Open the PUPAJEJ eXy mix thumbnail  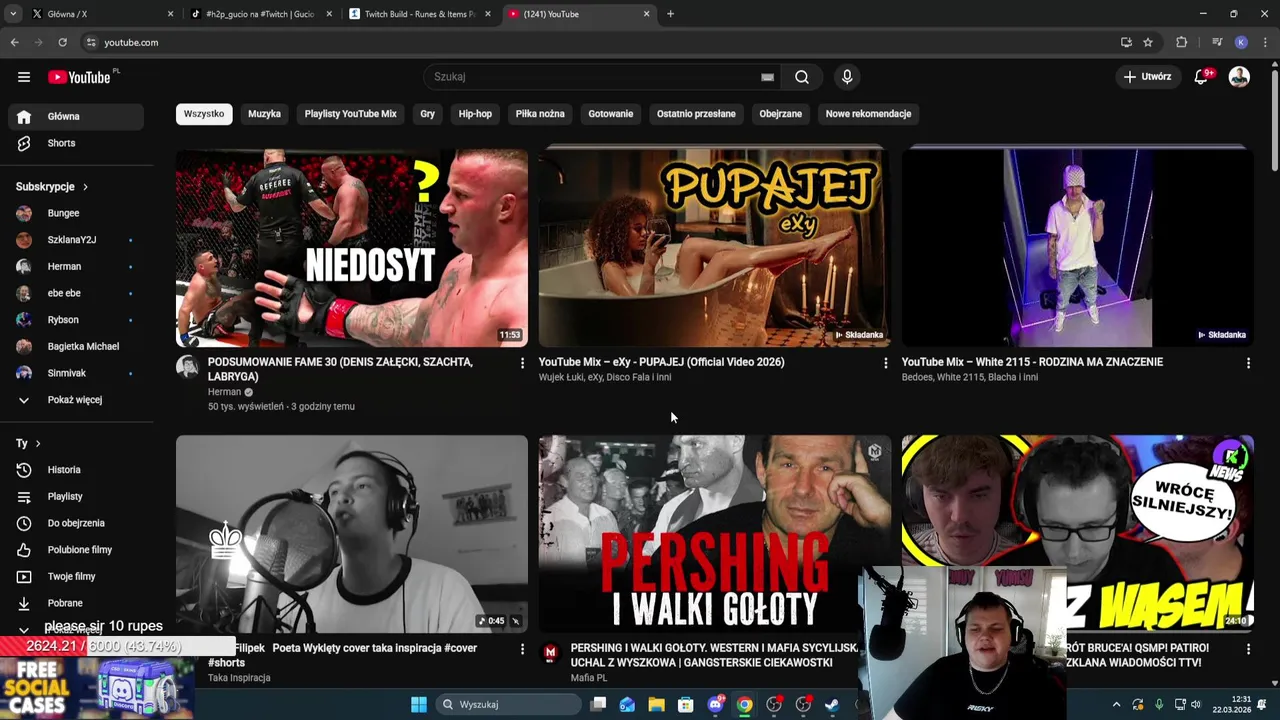(714, 248)
